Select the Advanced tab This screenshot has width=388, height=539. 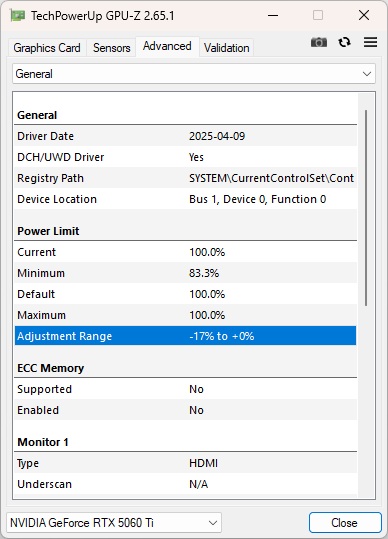[167, 46]
